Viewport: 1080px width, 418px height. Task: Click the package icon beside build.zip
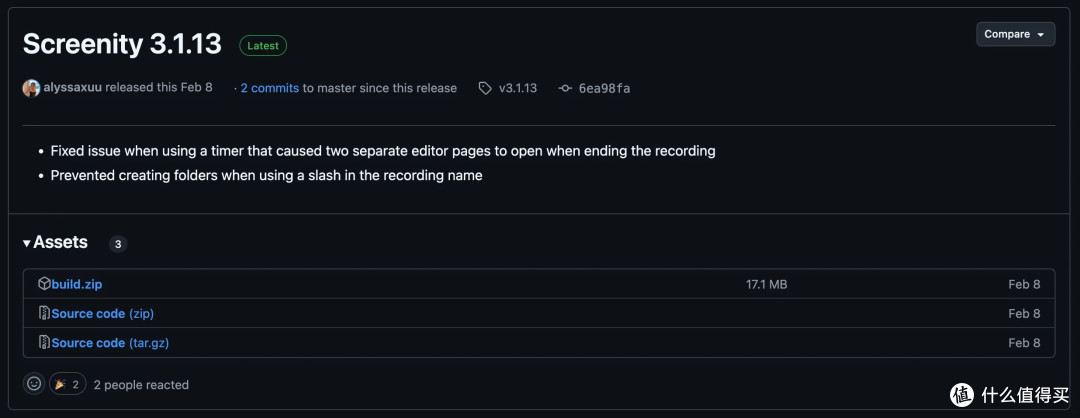[x=44, y=284]
